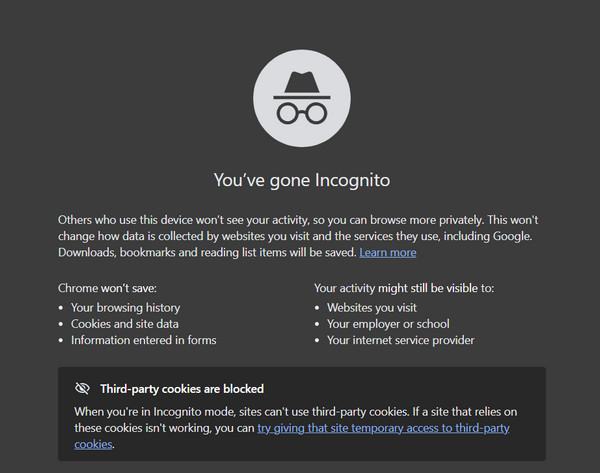Image resolution: width=600 pixels, height=473 pixels.
Task: Click the dark third-party cookies info card
Action: 302,414
